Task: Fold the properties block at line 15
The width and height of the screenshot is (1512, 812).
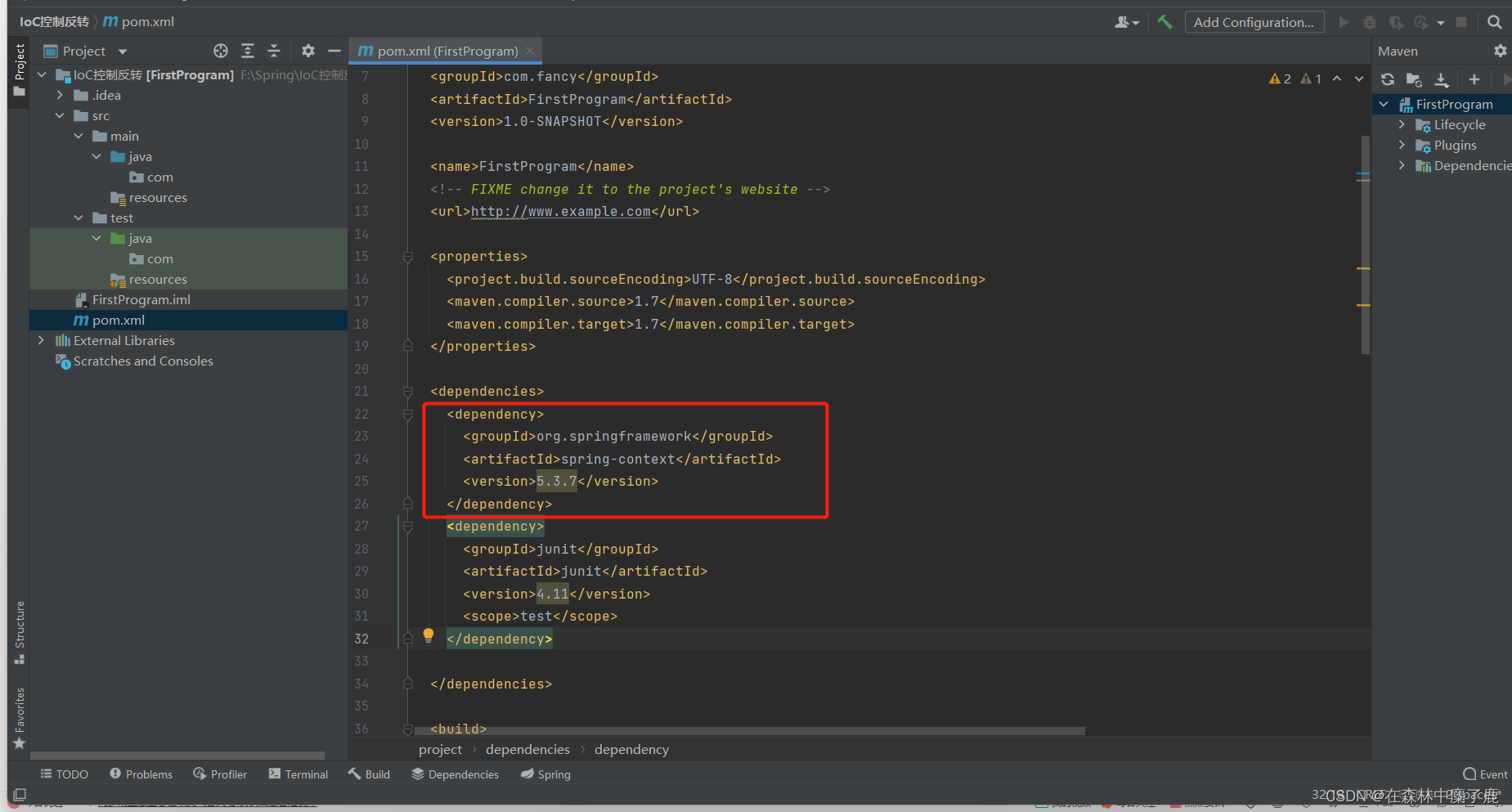Action: tap(407, 257)
